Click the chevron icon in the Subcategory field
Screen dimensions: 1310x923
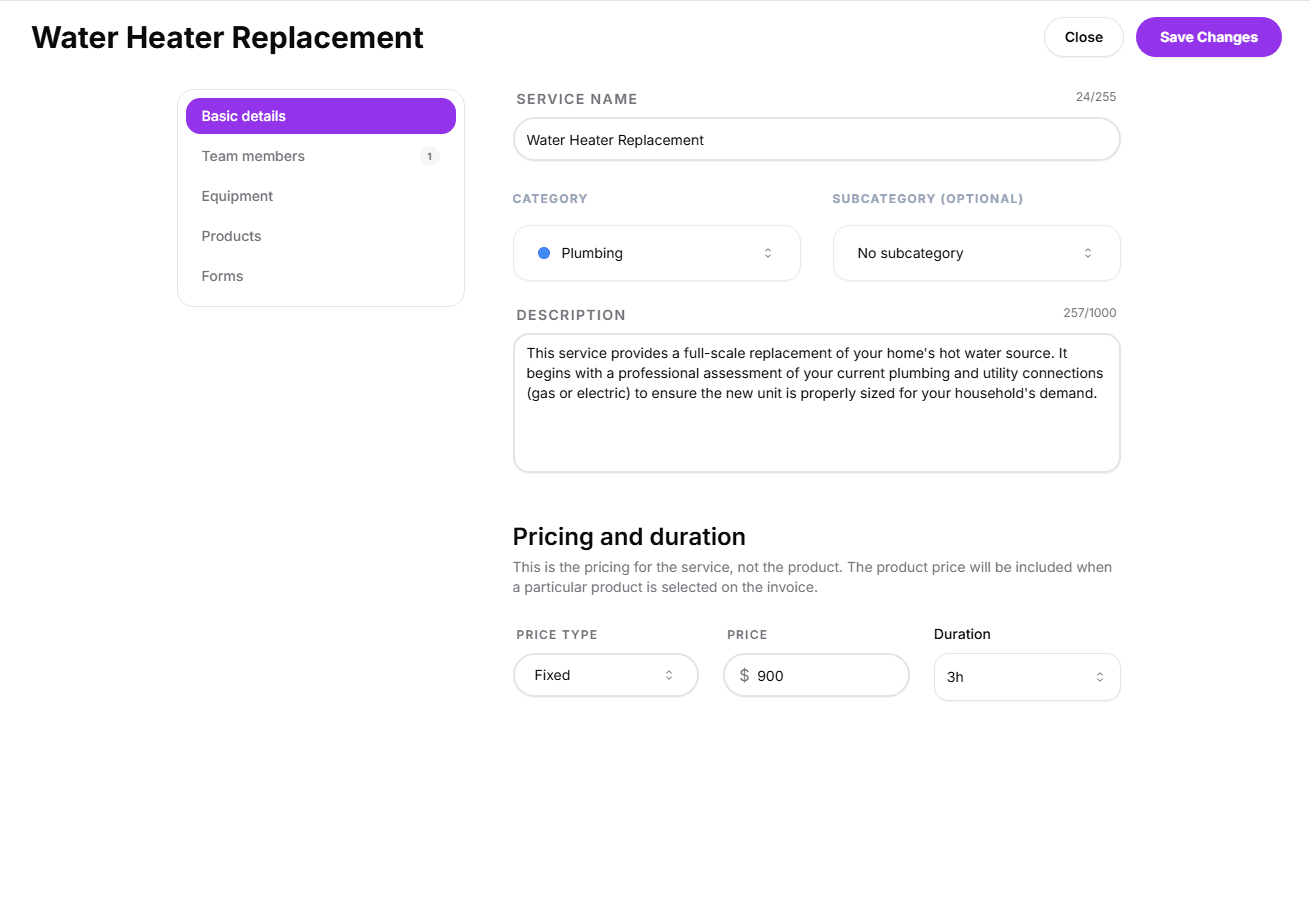point(1088,253)
